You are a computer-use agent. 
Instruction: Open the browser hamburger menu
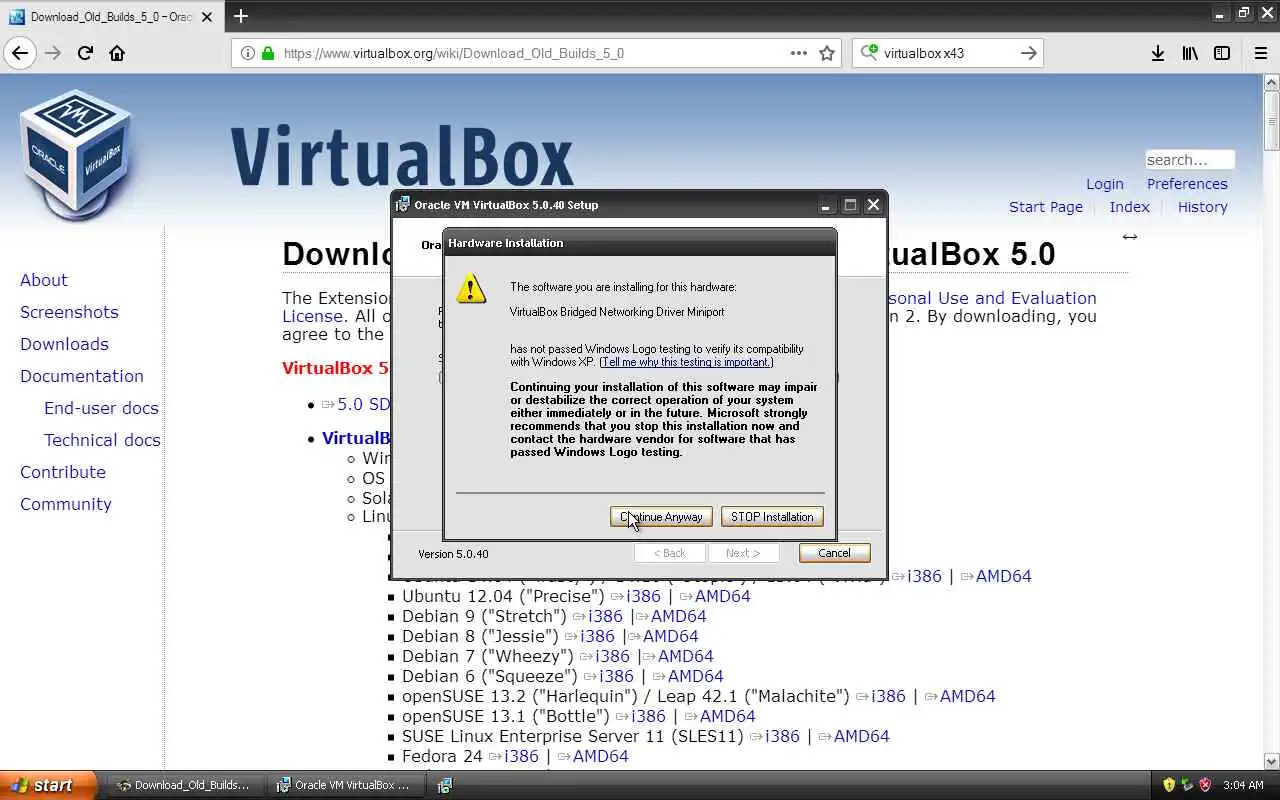tap(1261, 53)
